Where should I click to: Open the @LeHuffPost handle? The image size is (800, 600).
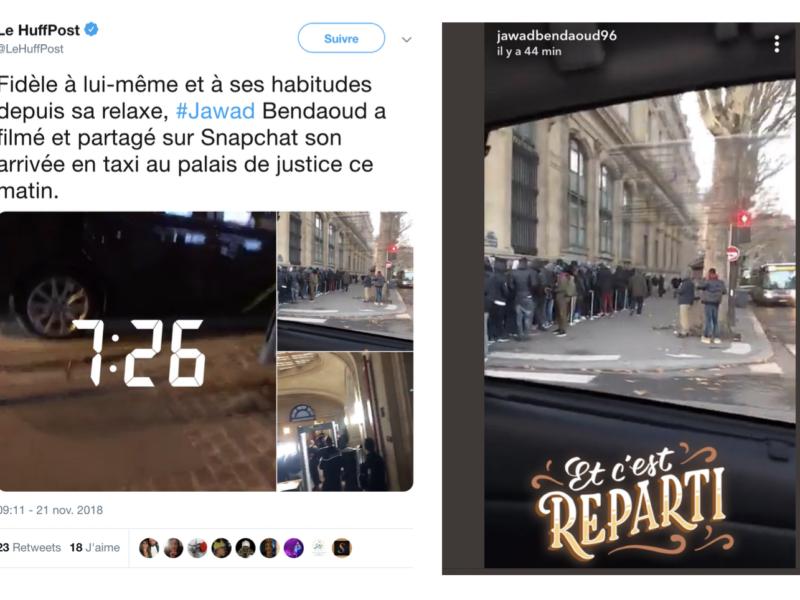[x=32, y=49]
